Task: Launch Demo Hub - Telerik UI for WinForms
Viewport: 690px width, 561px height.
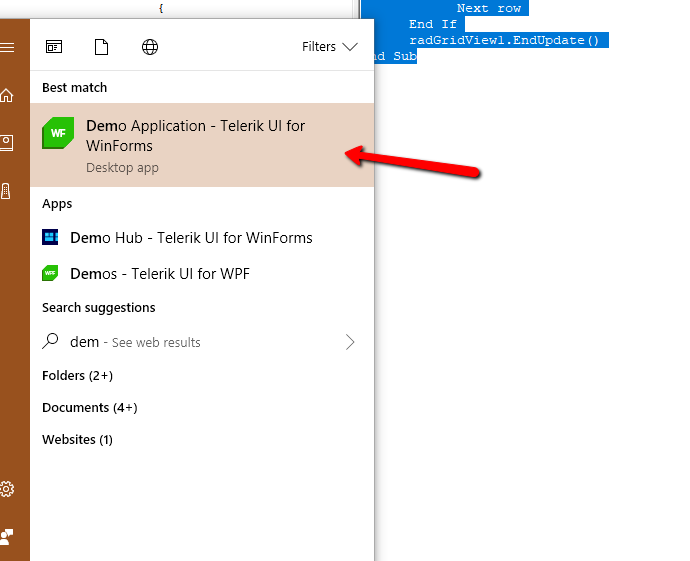Action: [x=191, y=238]
